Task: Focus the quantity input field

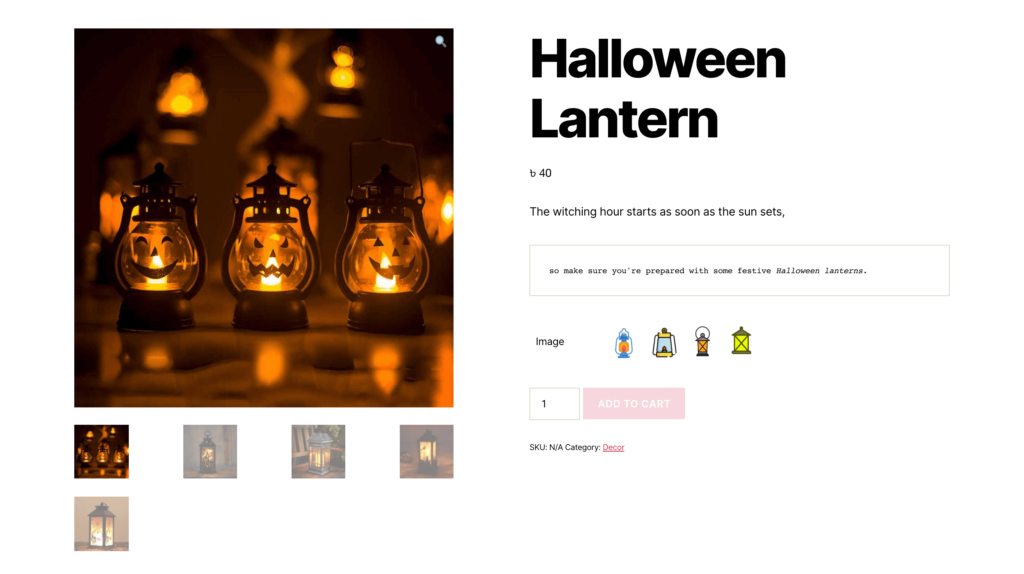Action: pos(554,404)
